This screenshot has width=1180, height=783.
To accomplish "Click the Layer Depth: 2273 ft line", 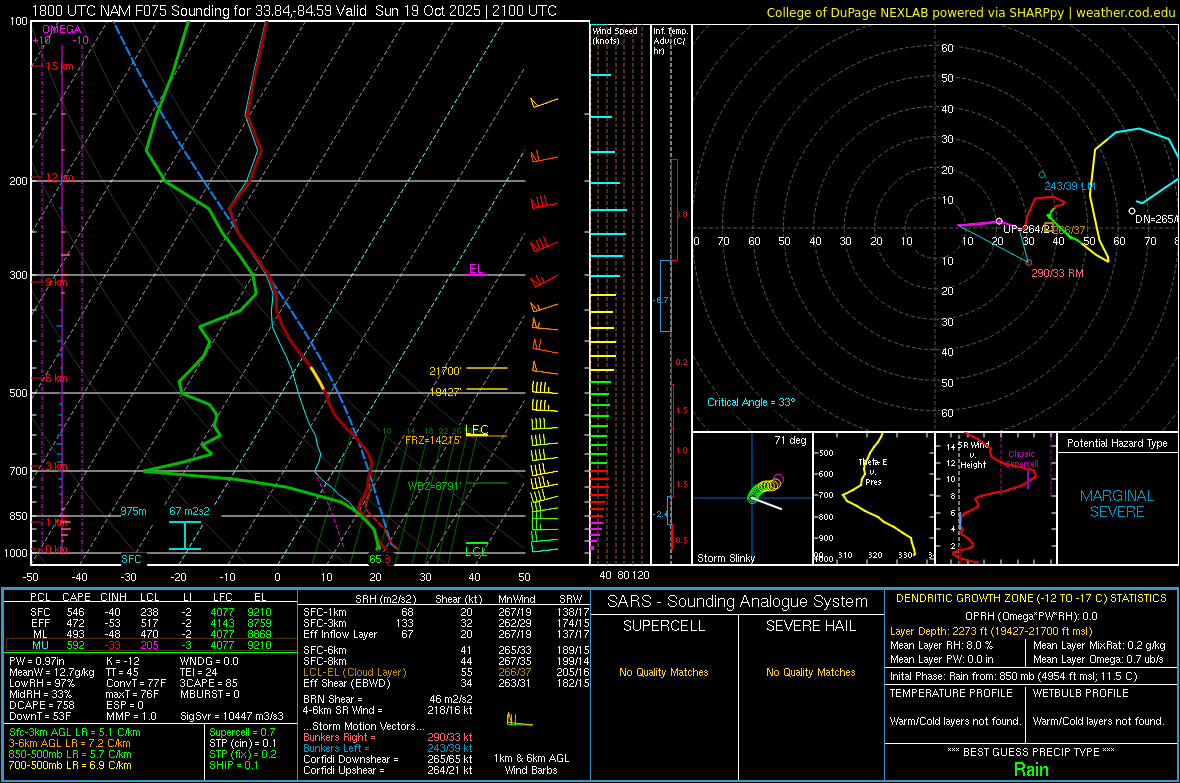I will (x=990, y=631).
